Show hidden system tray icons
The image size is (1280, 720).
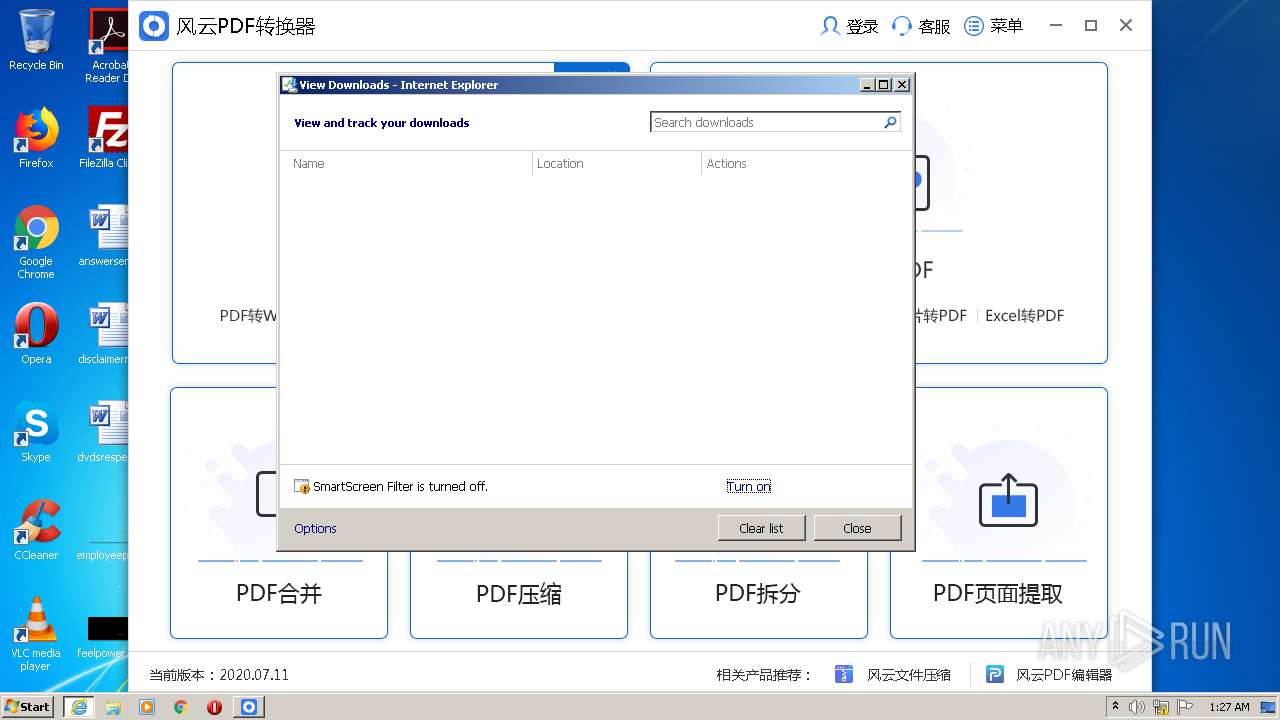coord(1115,707)
